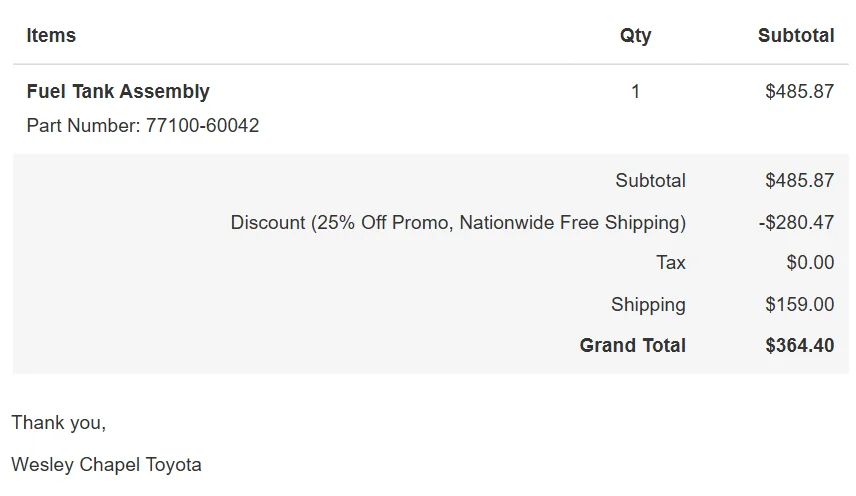Click the Tax label
The width and height of the screenshot is (856, 496).
(x=670, y=263)
